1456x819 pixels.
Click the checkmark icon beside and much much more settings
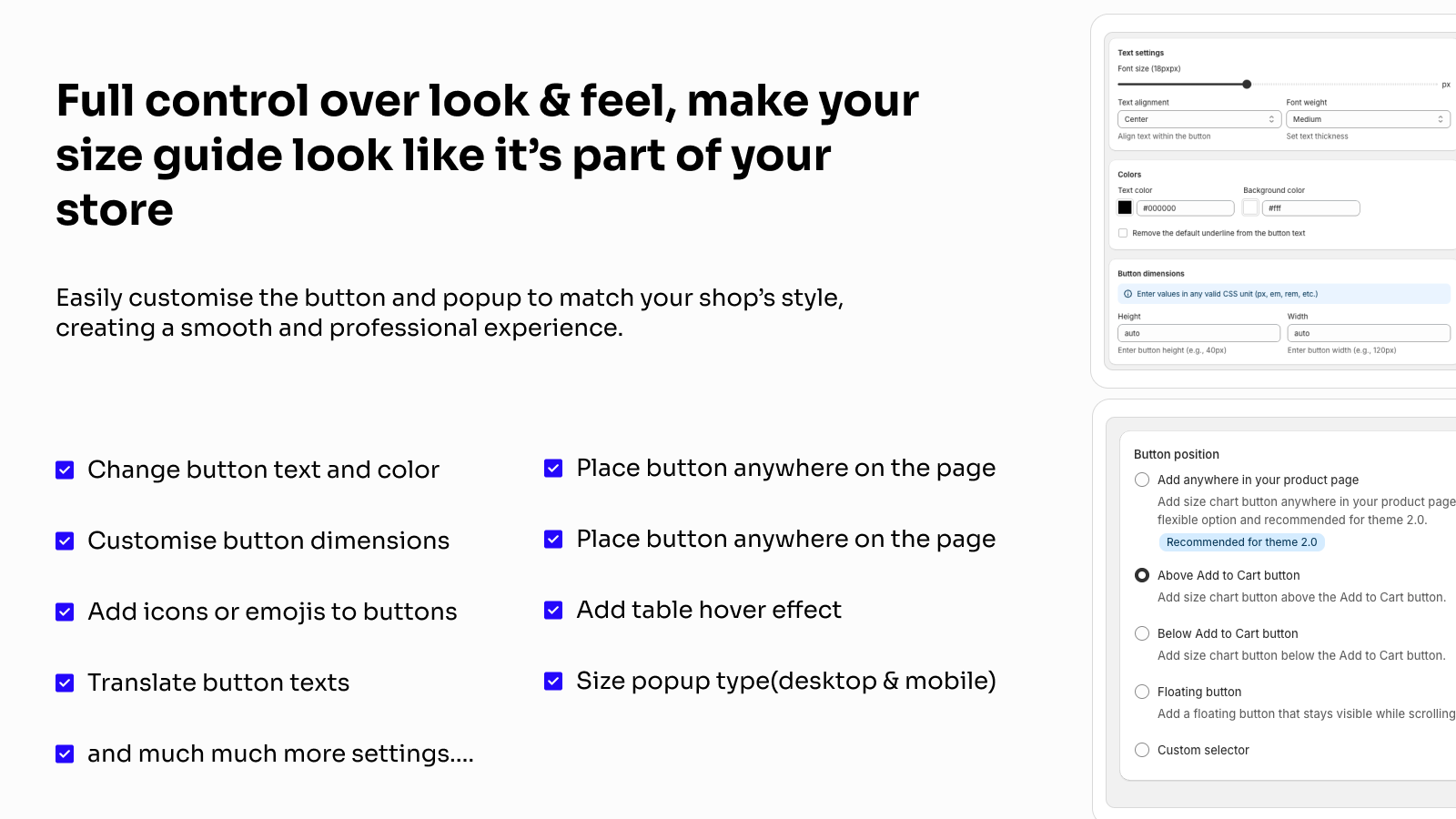pos(65,754)
